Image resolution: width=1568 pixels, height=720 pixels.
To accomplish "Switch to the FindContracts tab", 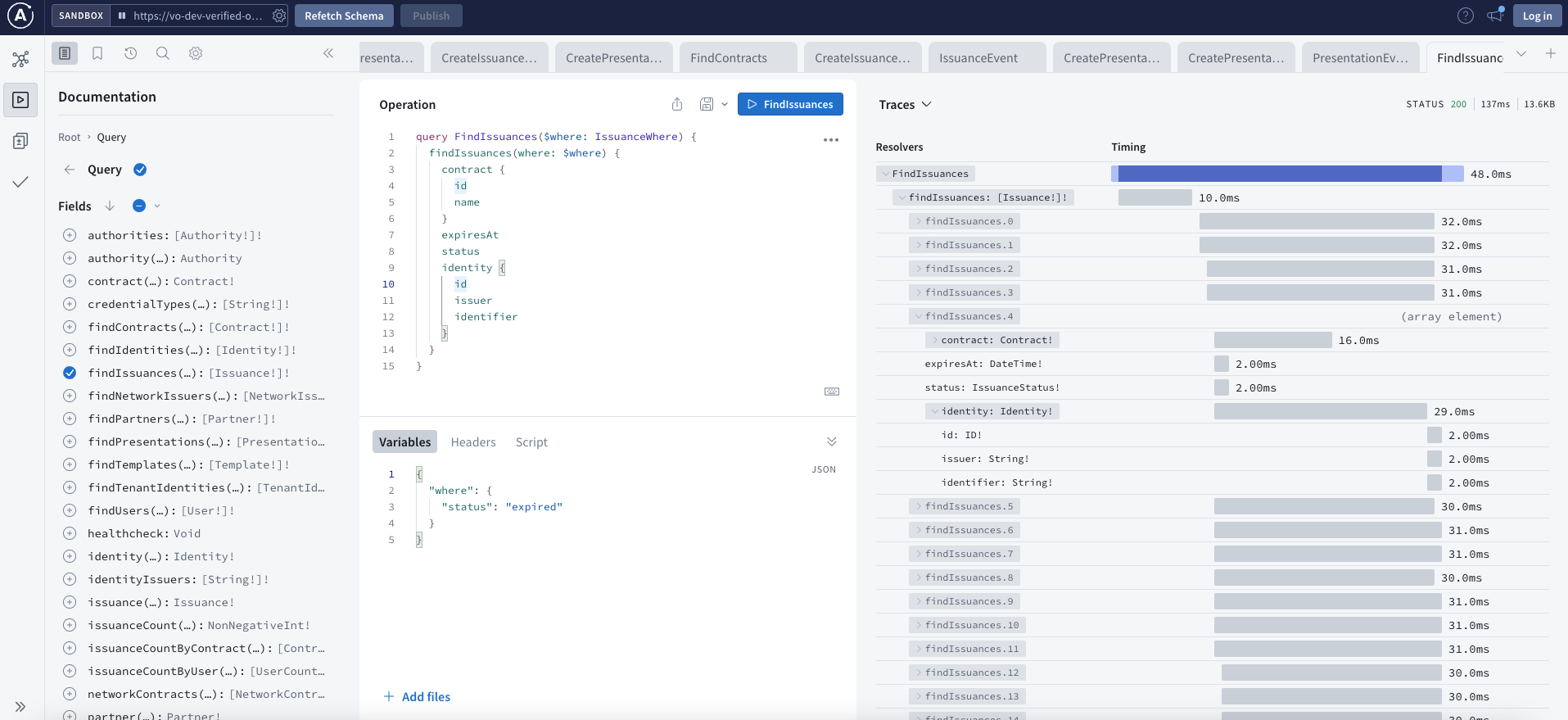I will click(729, 58).
